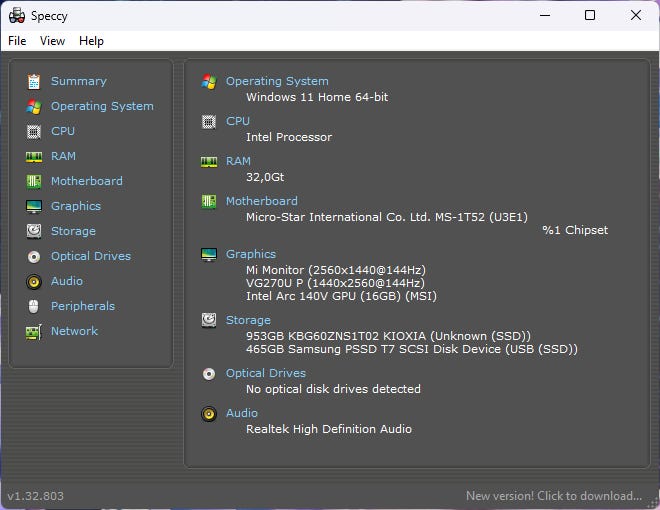This screenshot has width=660, height=510.
Task: Click the Audio speaker icon in summary panel
Action: click(x=209, y=414)
